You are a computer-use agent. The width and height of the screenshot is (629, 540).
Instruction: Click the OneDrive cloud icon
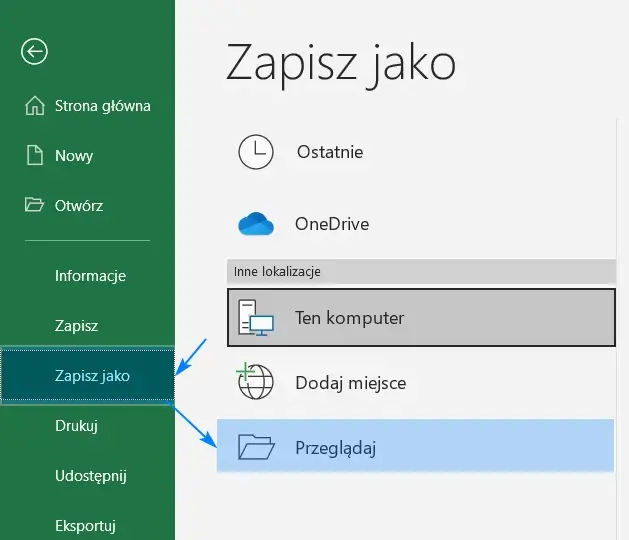[256, 224]
